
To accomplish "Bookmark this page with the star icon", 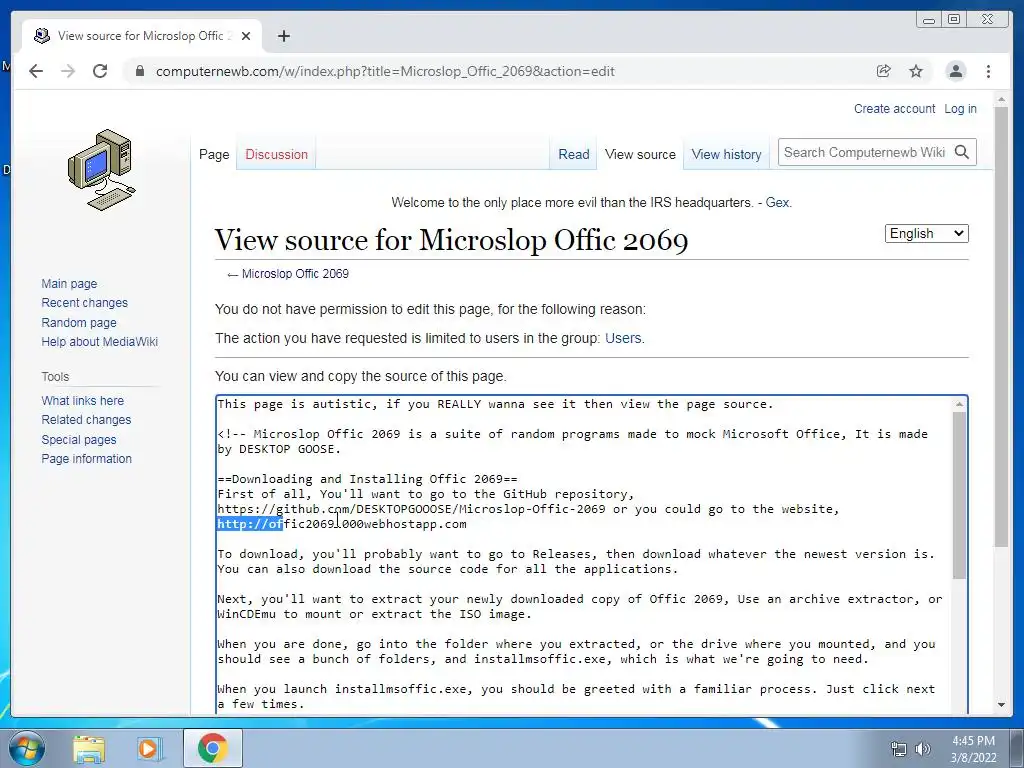I will pos(916,71).
